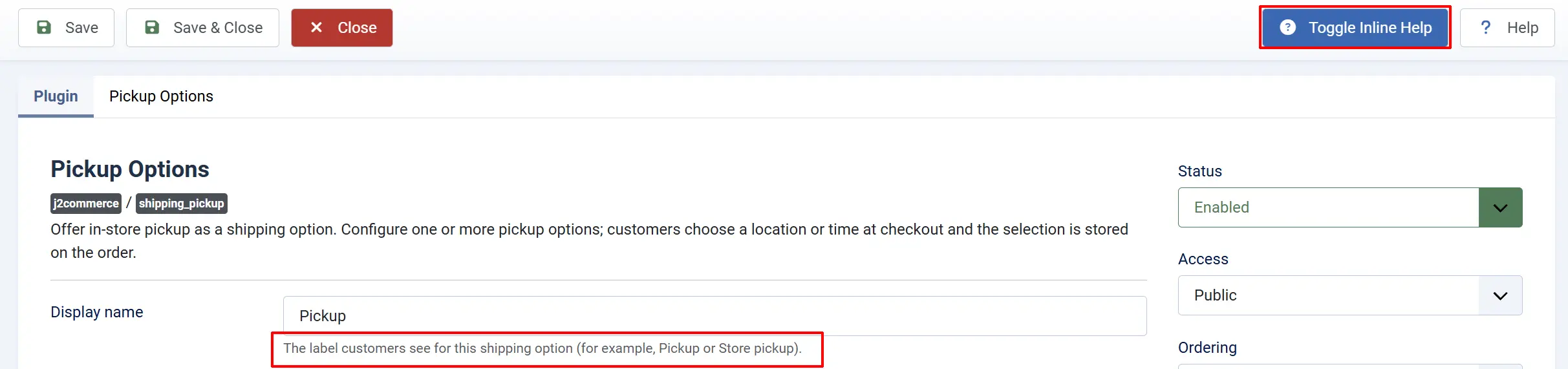Select the Plugin tab

[x=56, y=96]
